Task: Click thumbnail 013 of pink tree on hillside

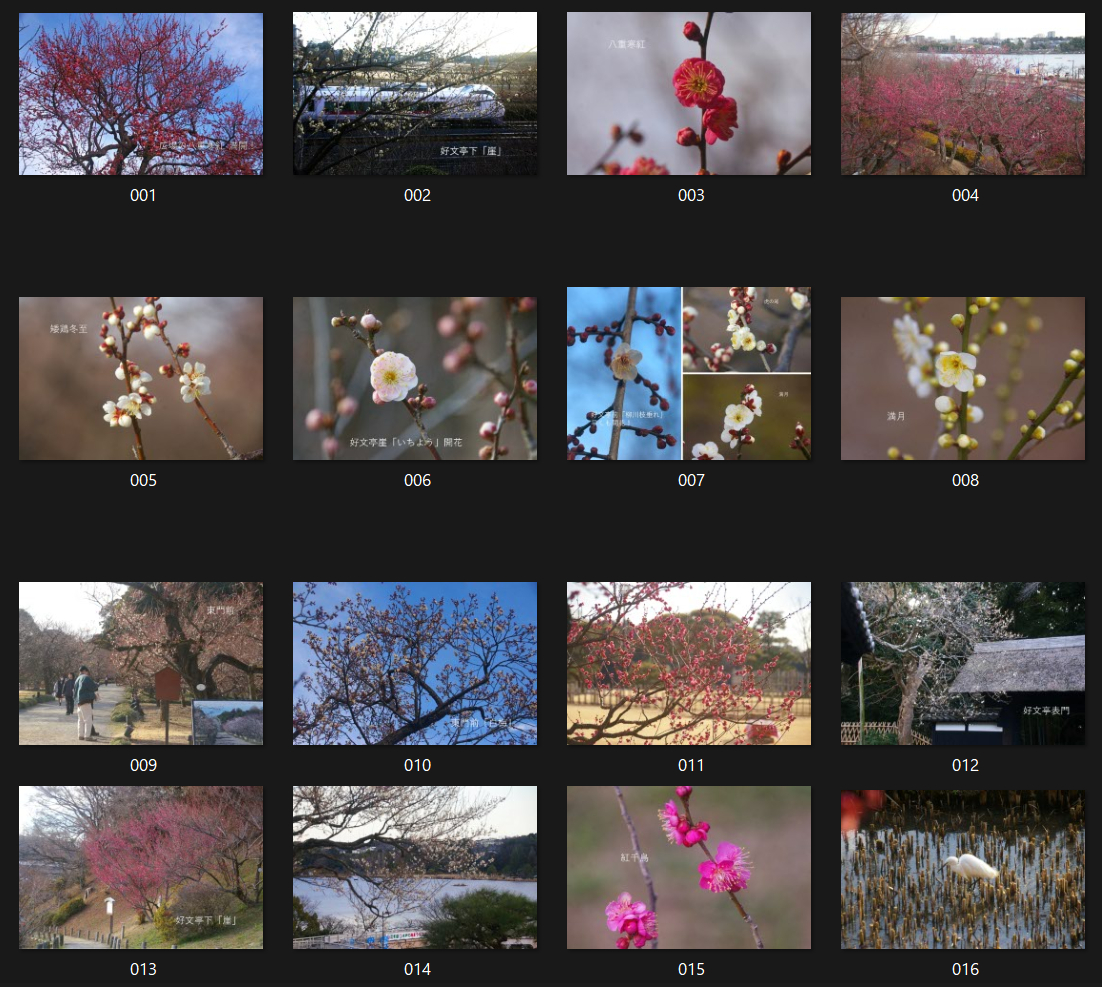Action: pyautogui.click(x=141, y=867)
